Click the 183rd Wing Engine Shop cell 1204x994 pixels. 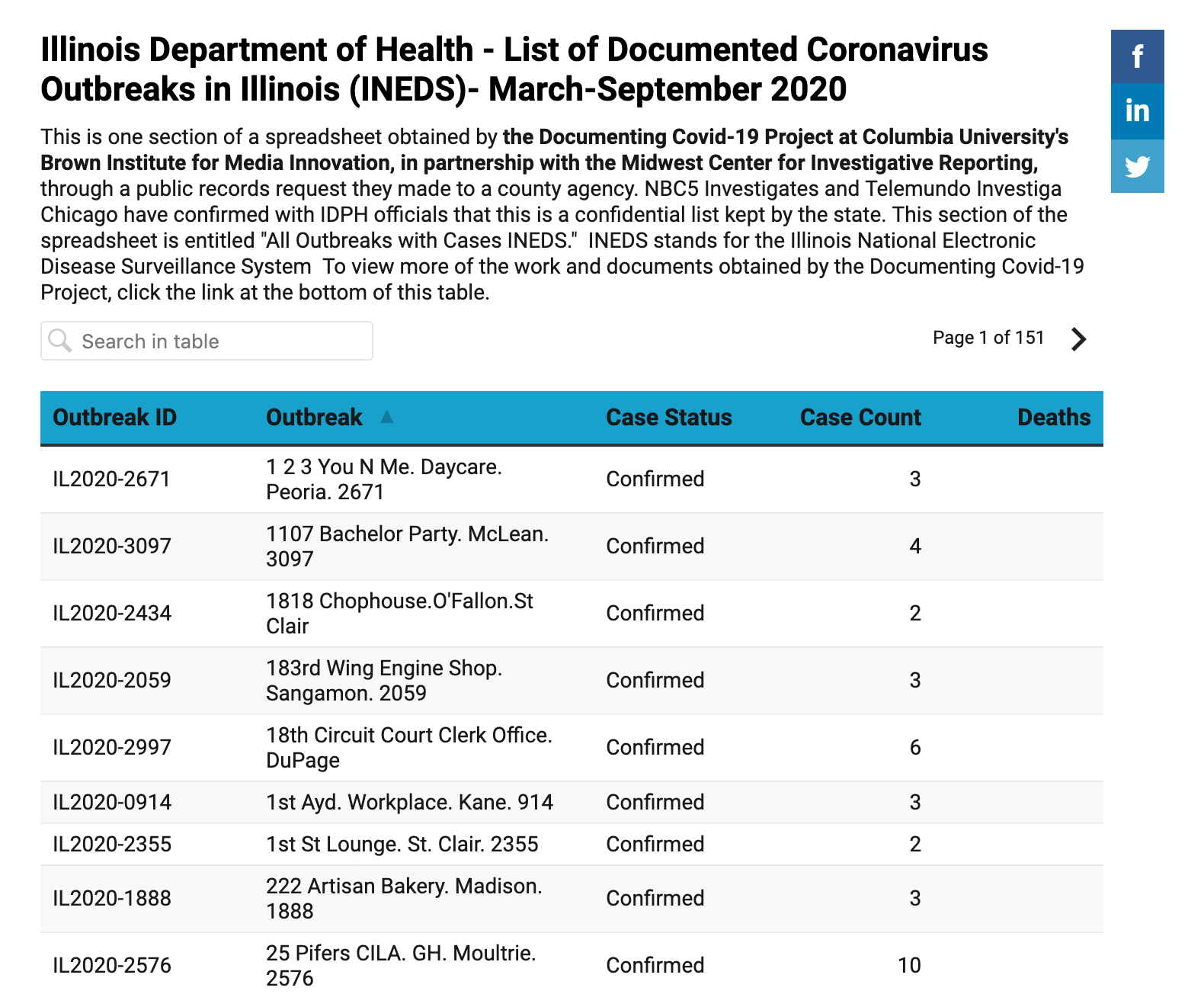[x=384, y=680]
